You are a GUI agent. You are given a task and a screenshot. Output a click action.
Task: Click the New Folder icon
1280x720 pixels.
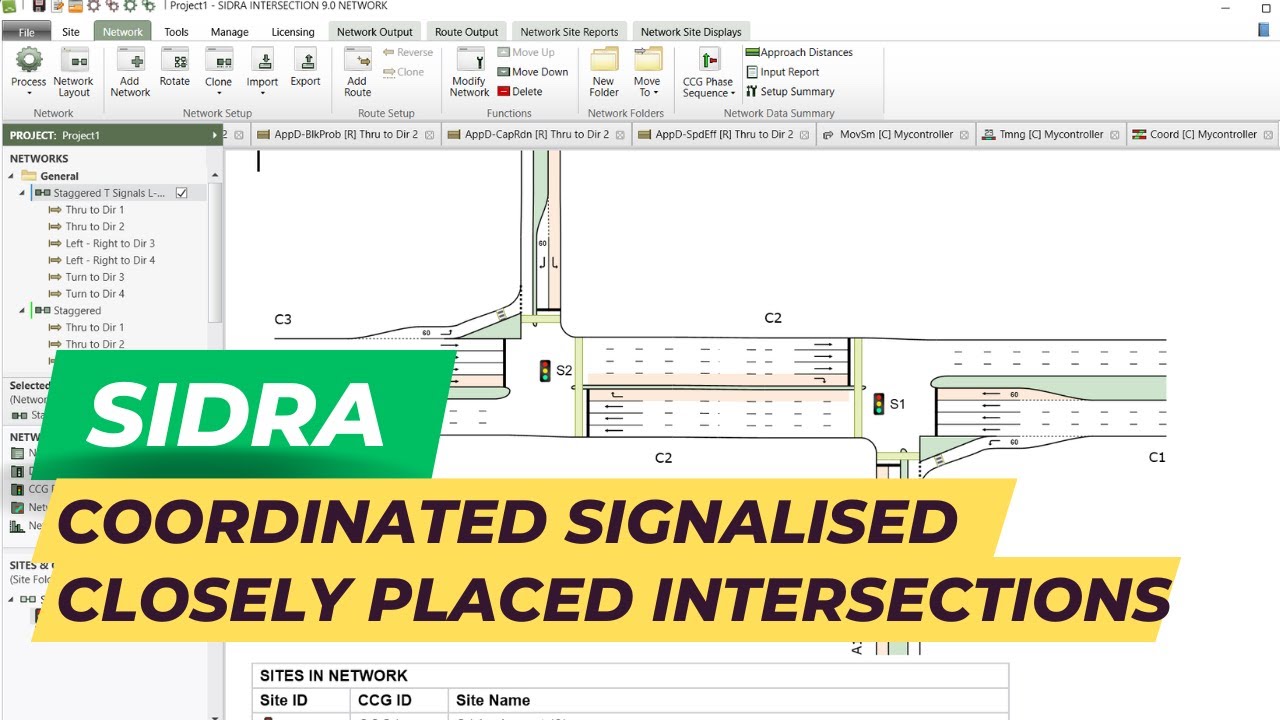[x=604, y=60]
